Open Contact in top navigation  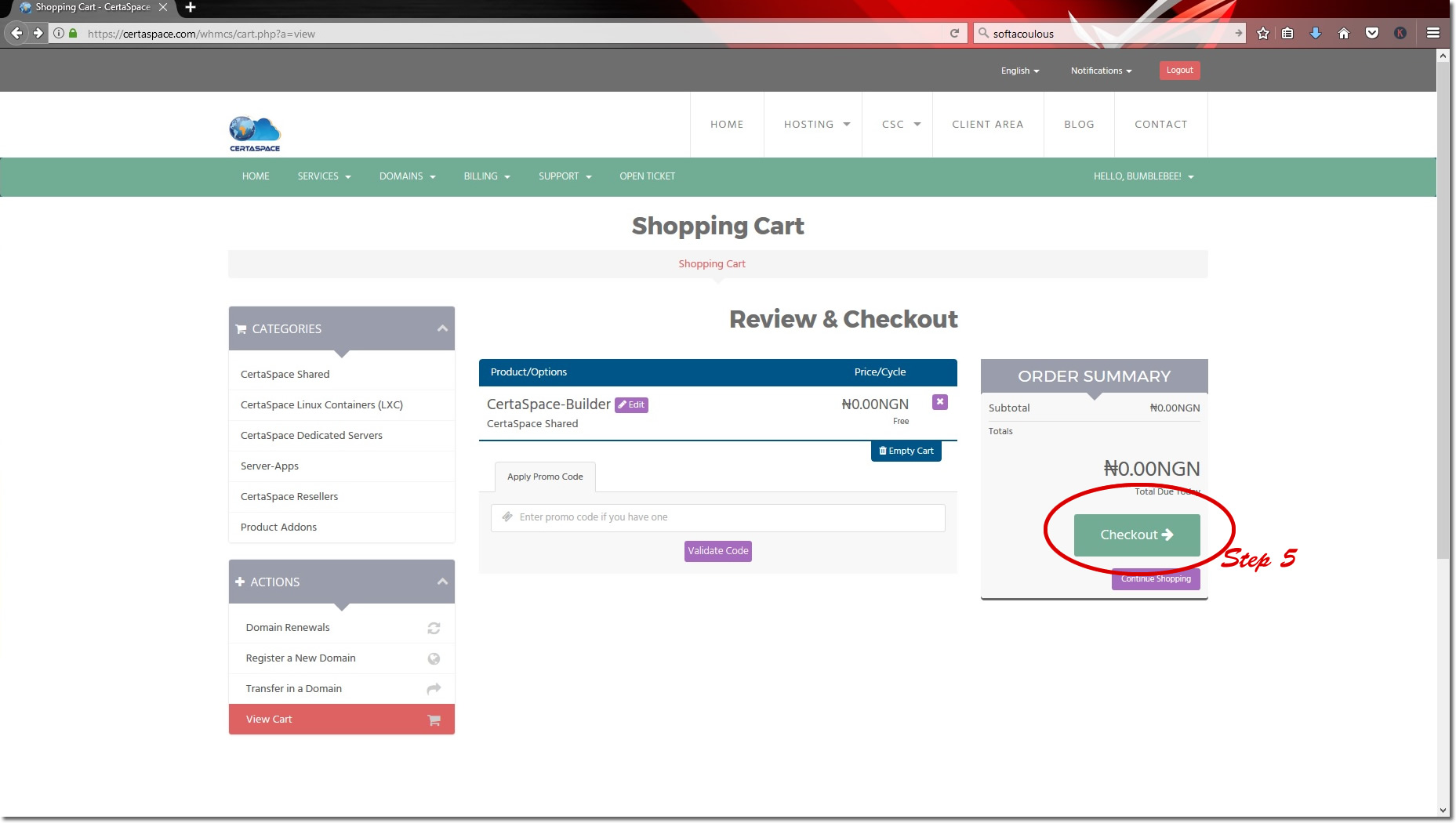coord(1161,124)
